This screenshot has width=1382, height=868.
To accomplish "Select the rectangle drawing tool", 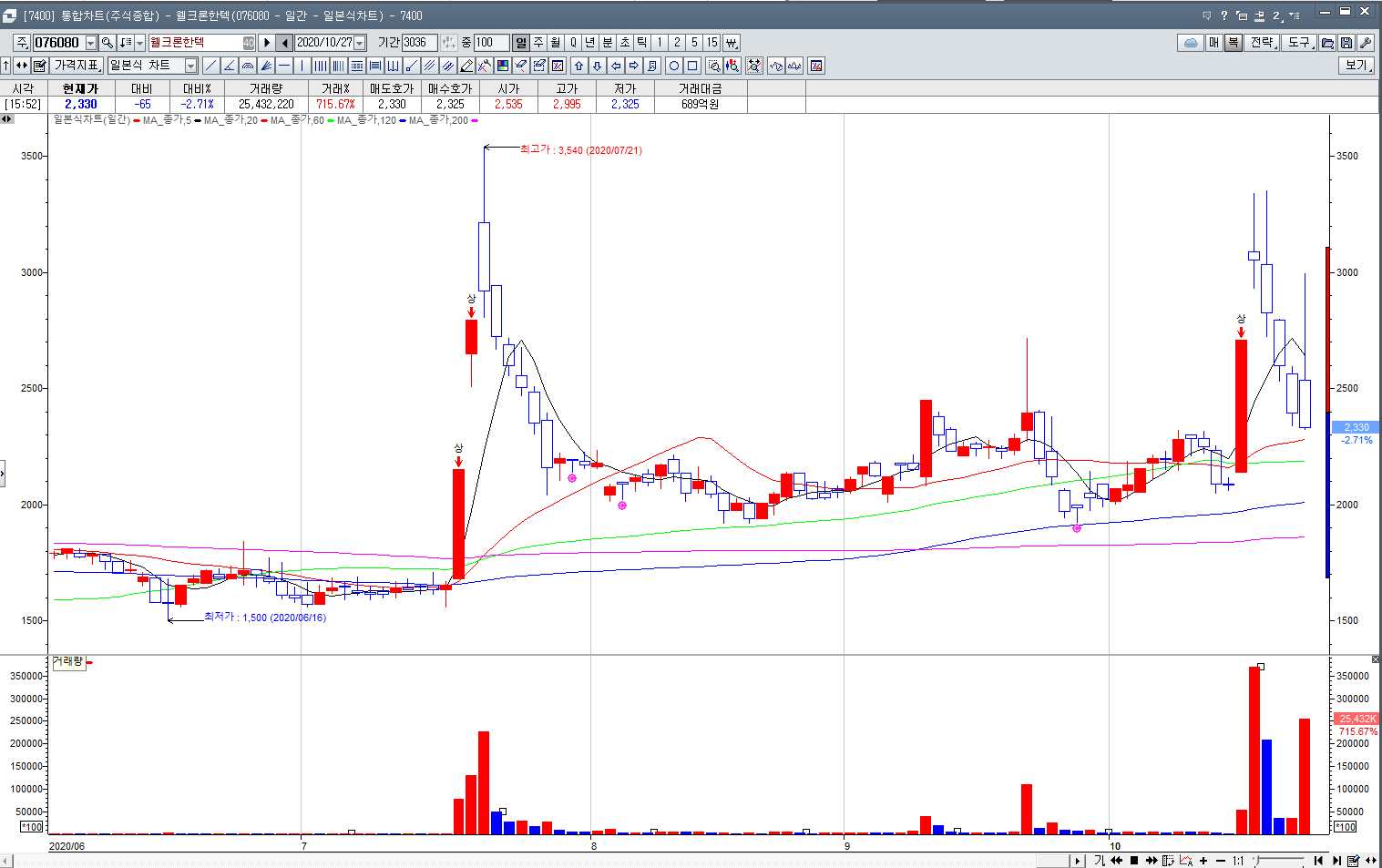I will pos(692,66).
